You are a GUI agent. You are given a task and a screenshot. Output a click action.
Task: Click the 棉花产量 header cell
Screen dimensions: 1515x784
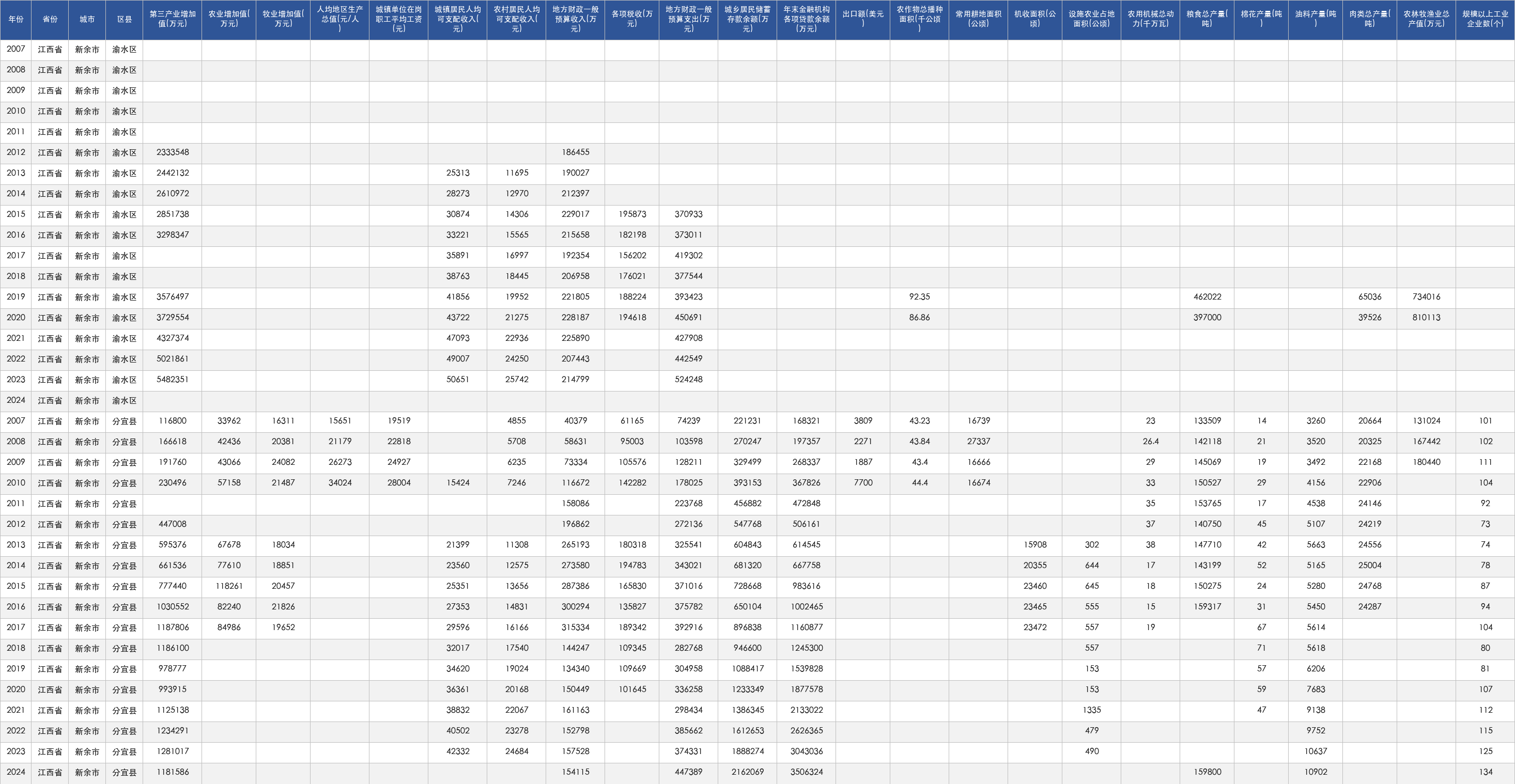pos(1261,20)
